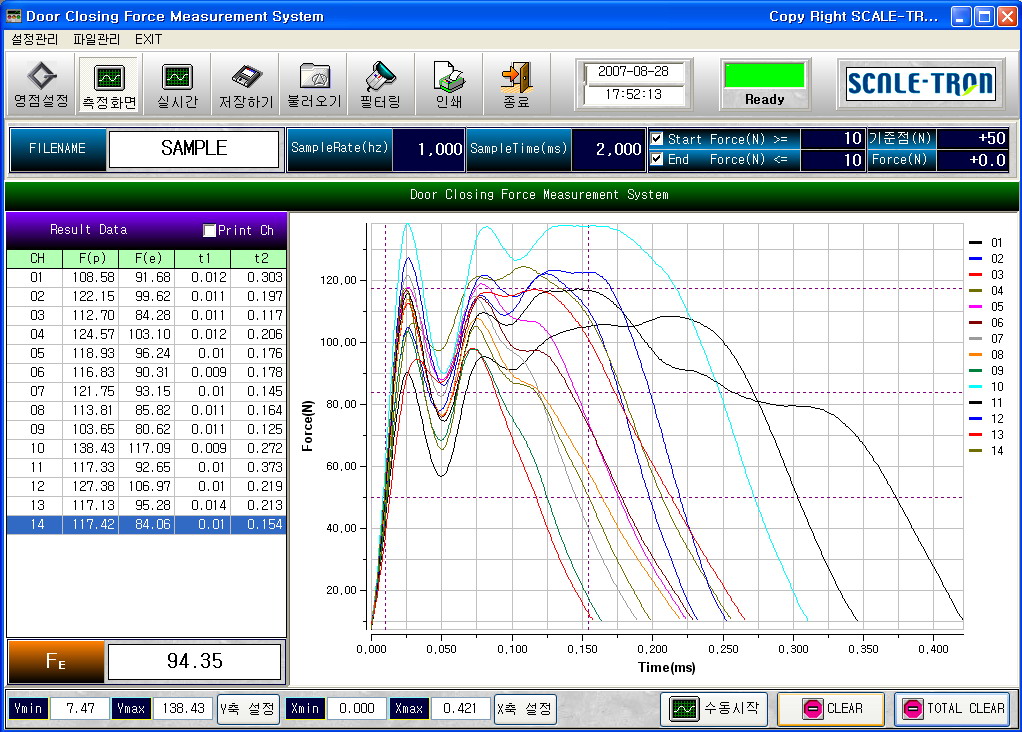Click F(p) value 122.15 in row 02

91,296
